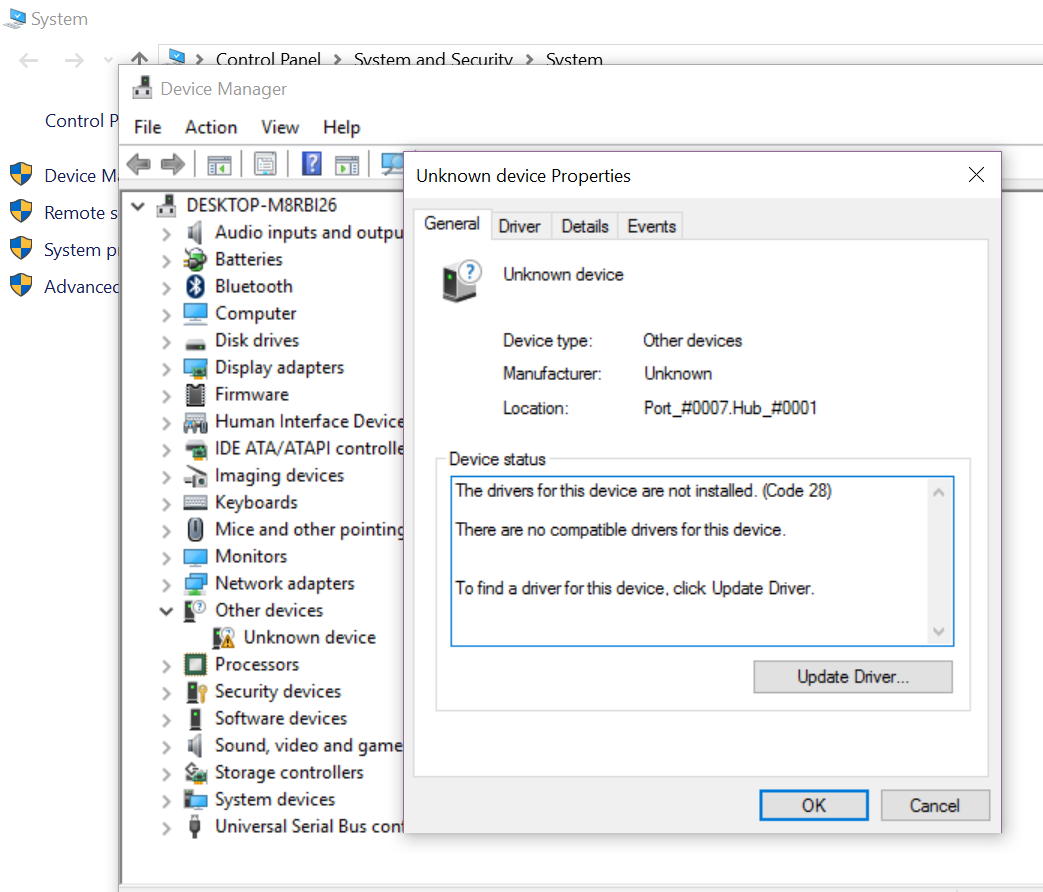The width and height of the screenshot is (1043, 892).
Task: Click the Update Driver... button
Action: coord(853,676)
